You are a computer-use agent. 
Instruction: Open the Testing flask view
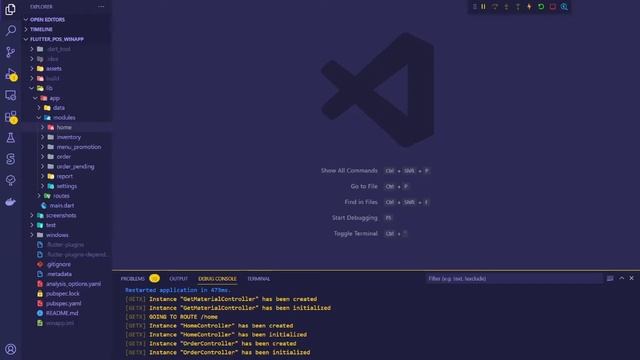click(11, 138)
